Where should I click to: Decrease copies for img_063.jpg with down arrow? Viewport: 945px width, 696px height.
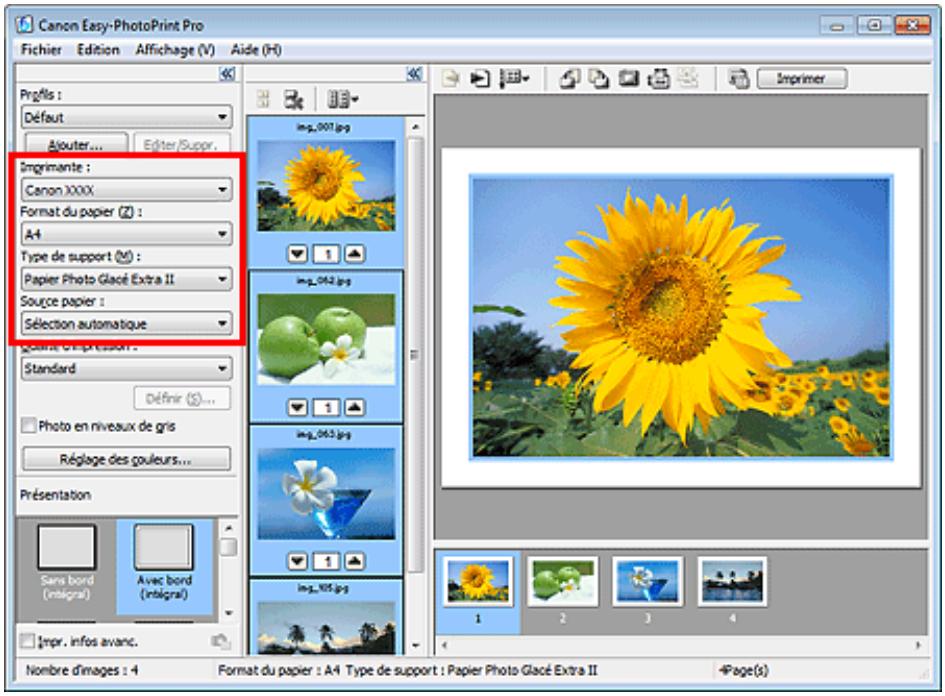[298, 562]
